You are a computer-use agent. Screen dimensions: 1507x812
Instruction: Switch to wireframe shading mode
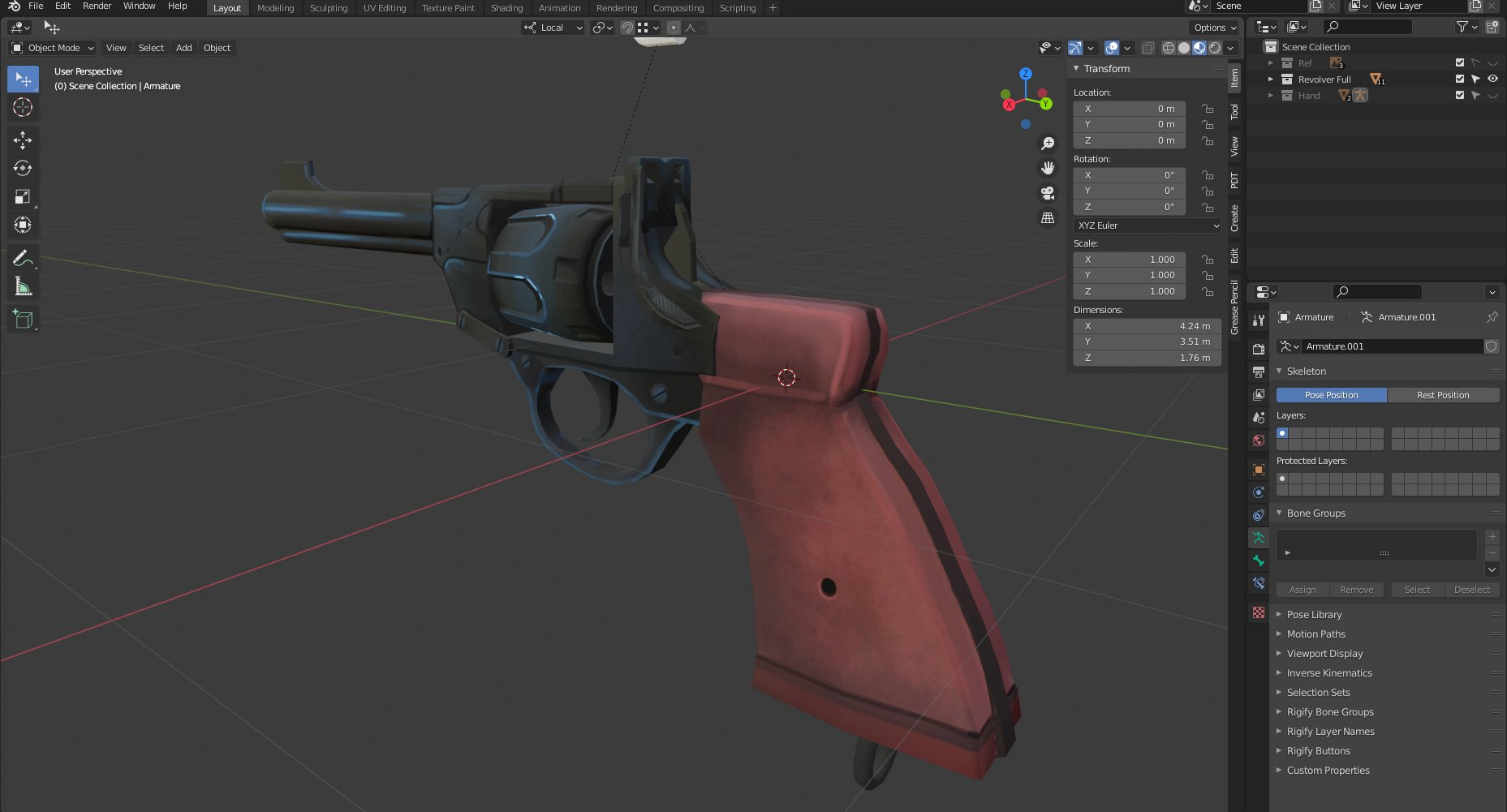tap(1169, 48)
